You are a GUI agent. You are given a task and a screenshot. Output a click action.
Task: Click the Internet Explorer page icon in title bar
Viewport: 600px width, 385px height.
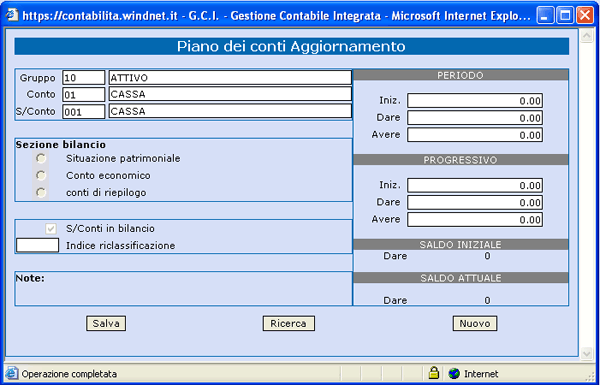pyautogui.click(x=12, y=15)
